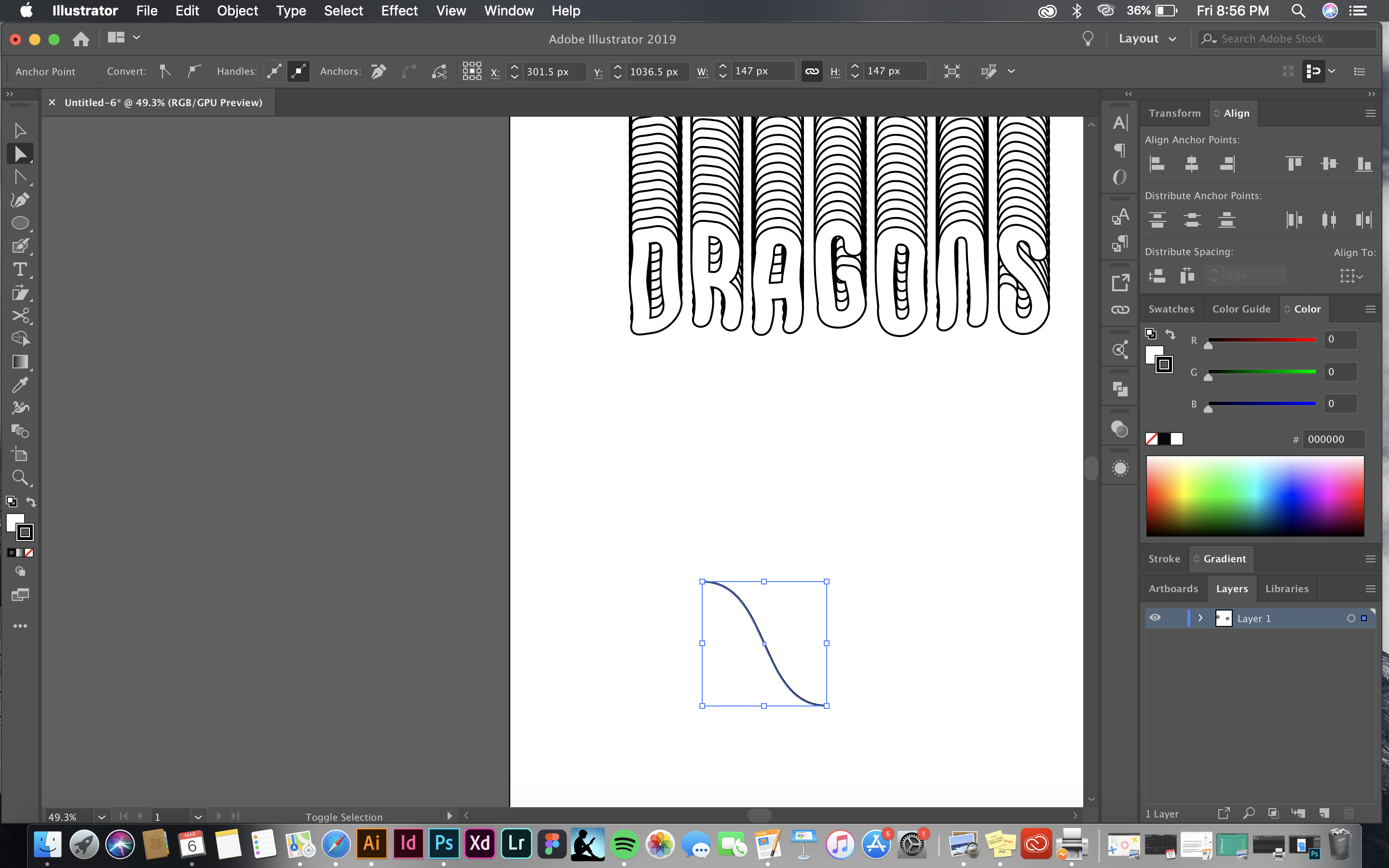The width and height of the screenshot is (1389, 868).
Task: Select the Gradient tool
Action: (20, 362)
